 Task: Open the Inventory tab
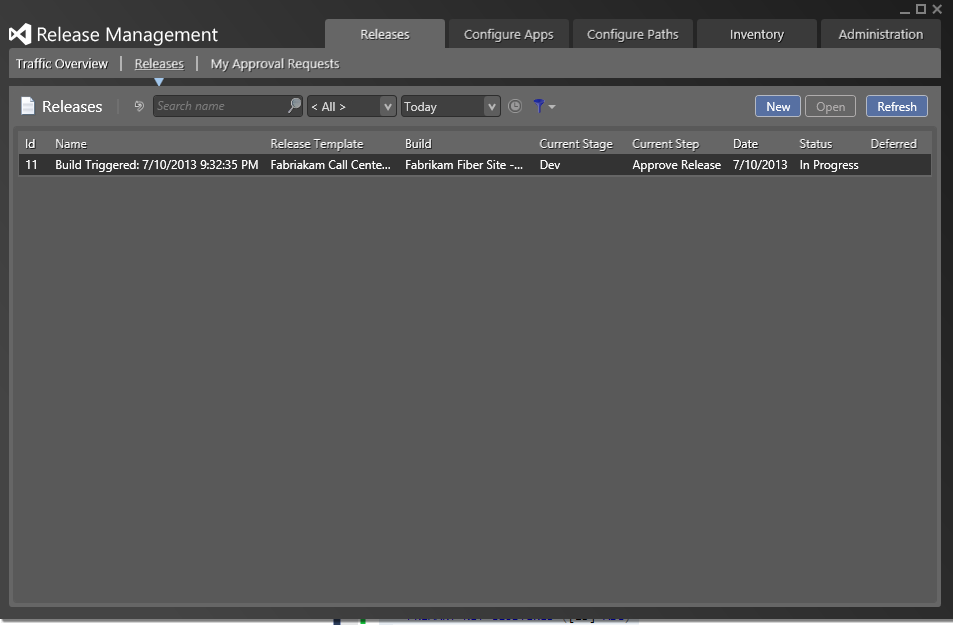757,34
